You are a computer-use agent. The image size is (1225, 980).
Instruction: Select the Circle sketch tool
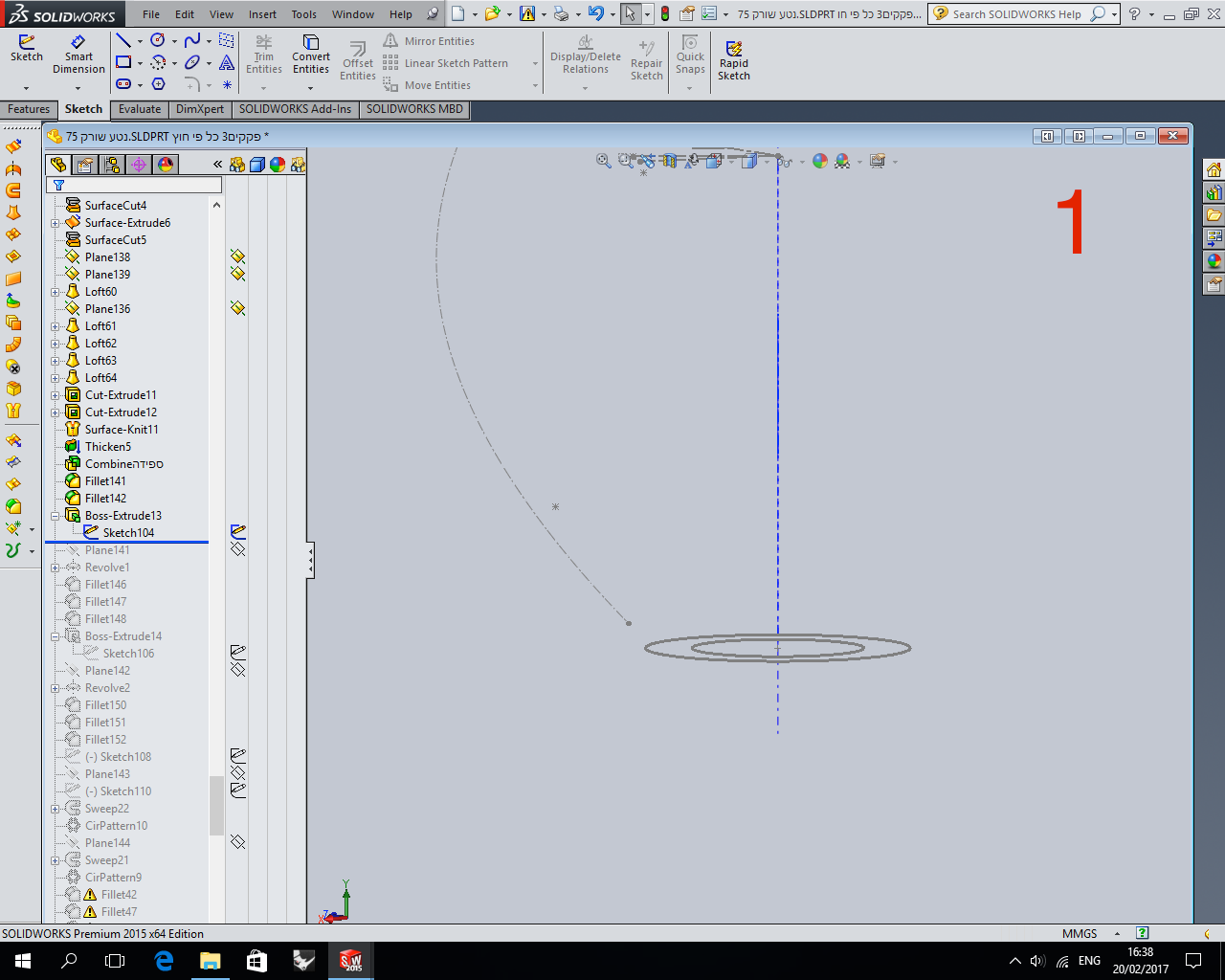(158, 41)
